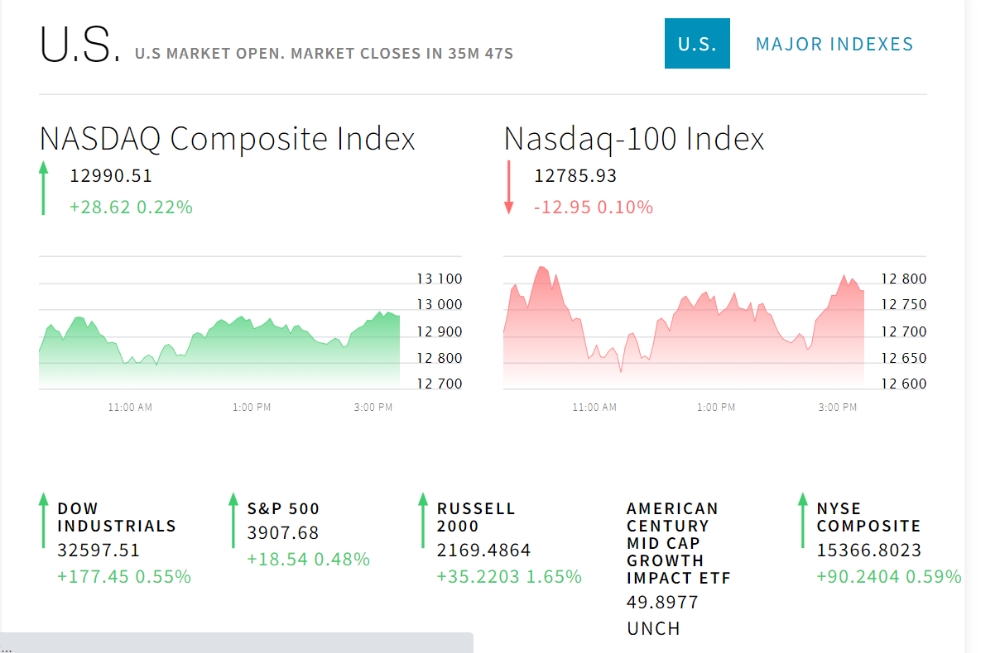Select the U.S. tab button

pyautogui.click(x=697, y=44)
